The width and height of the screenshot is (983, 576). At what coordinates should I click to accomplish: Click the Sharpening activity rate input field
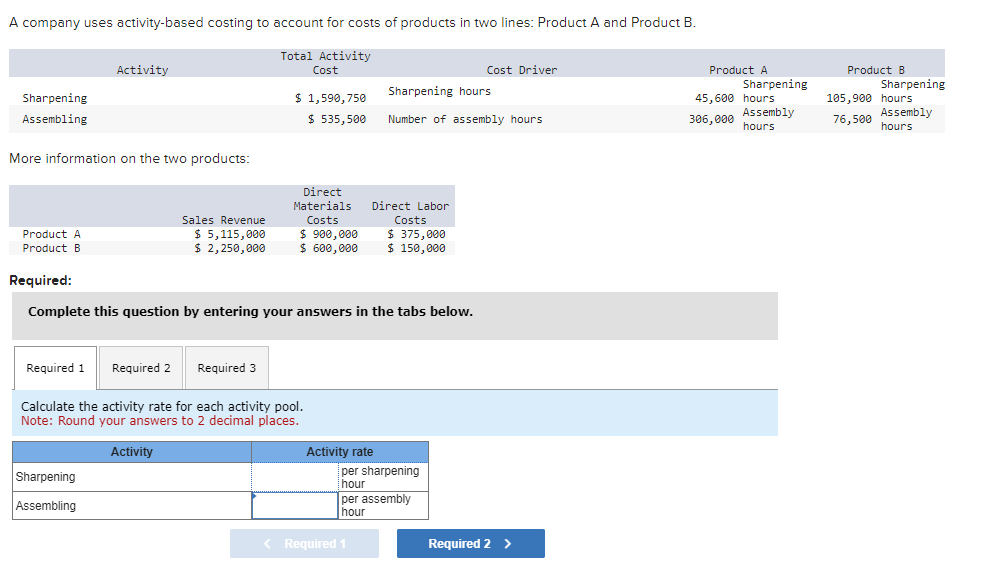295,477
